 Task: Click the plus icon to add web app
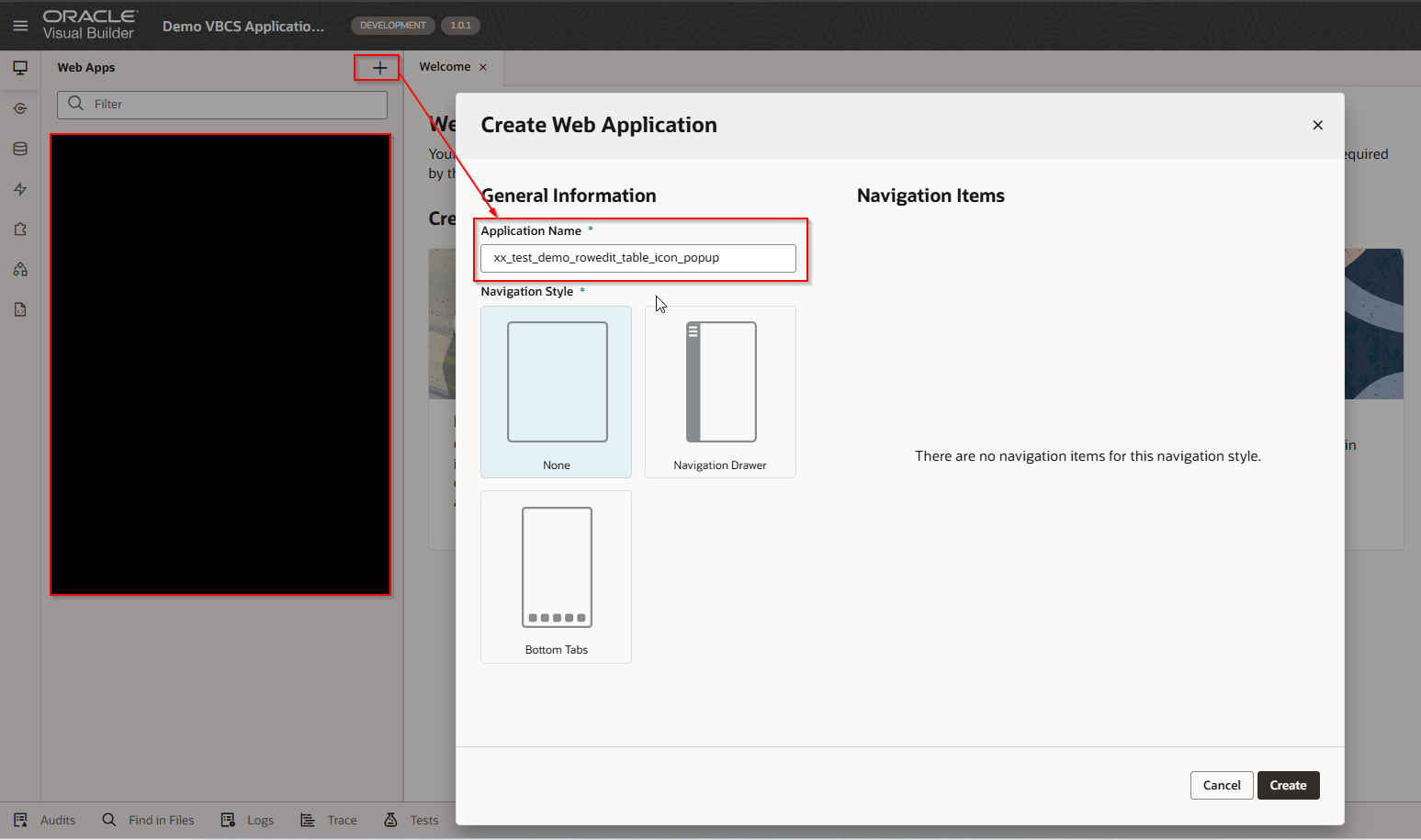point(378,68)
